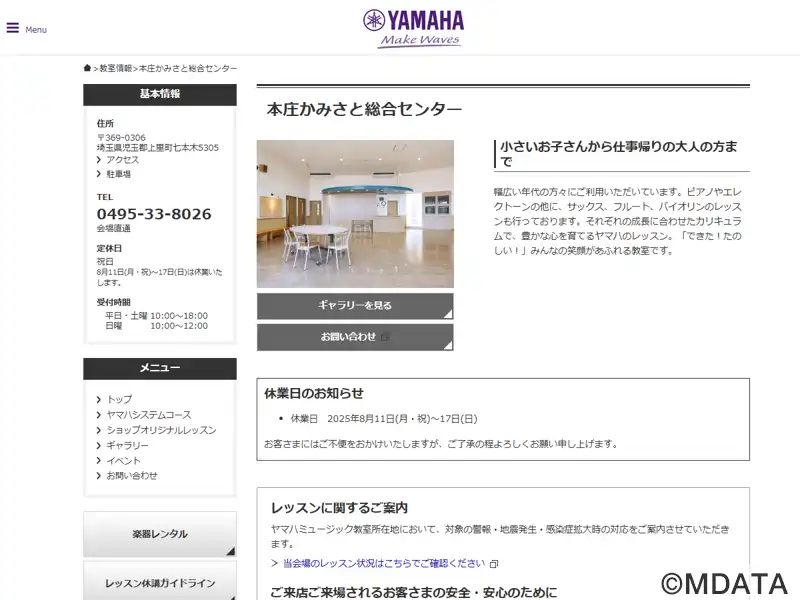Click the 楽器レンタル banner button
The height and width of the screenshot is (600, 800).
pos(160,534)
